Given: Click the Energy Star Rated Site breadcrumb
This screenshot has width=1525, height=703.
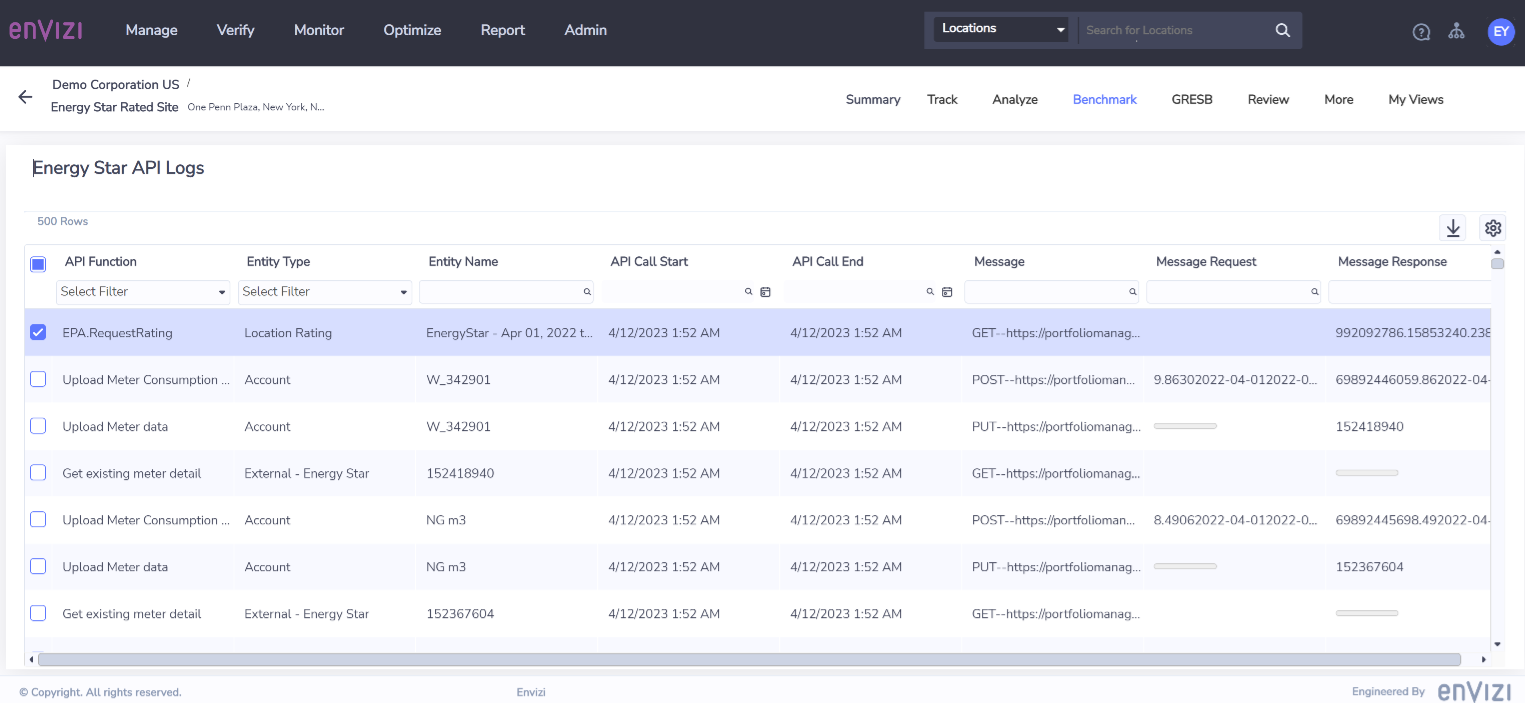Looking at the screenshot, I should pyautogui.click(x=115, y=107).
